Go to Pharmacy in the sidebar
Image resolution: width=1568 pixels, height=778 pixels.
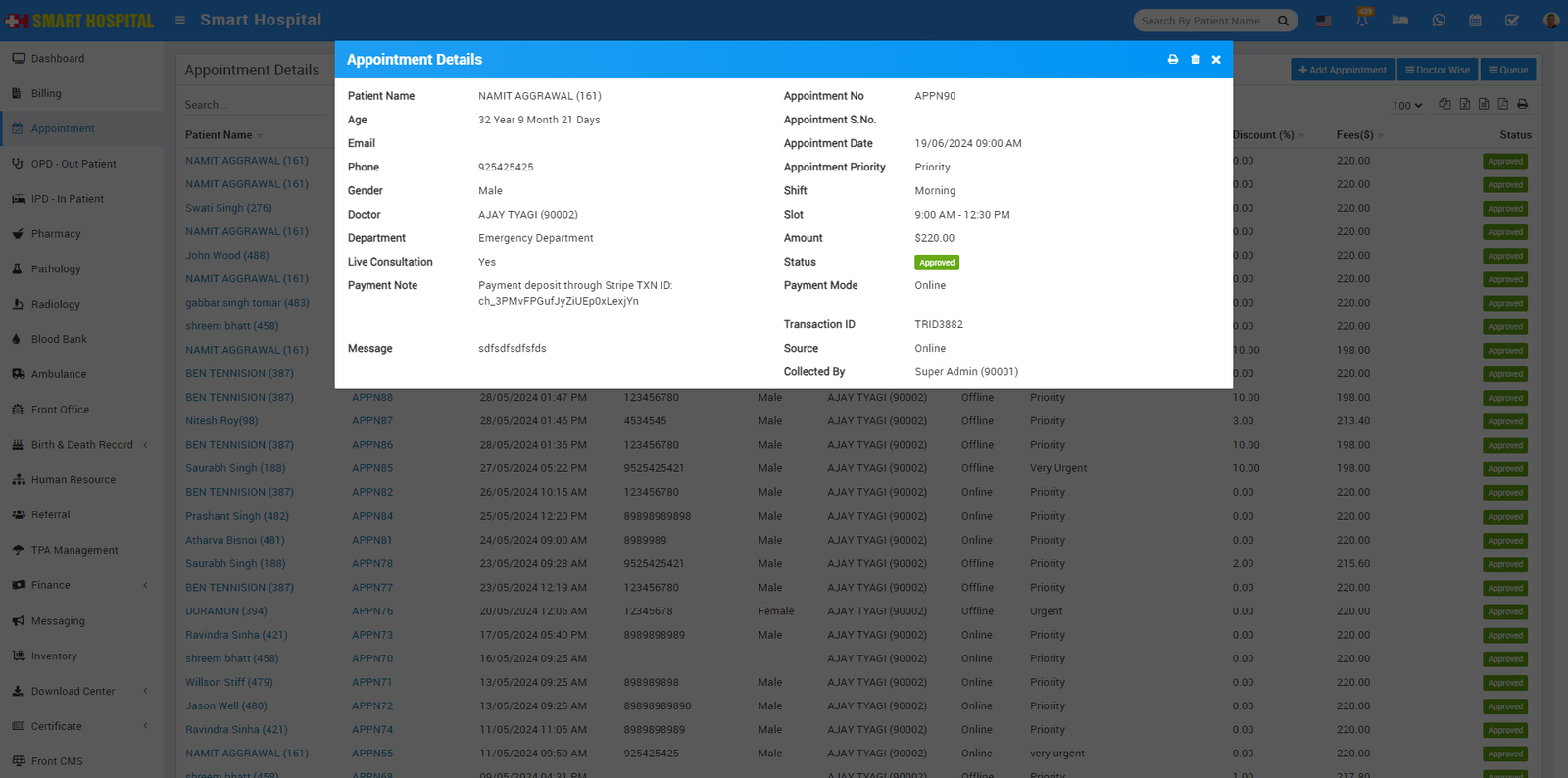click(x=56, y=234)
